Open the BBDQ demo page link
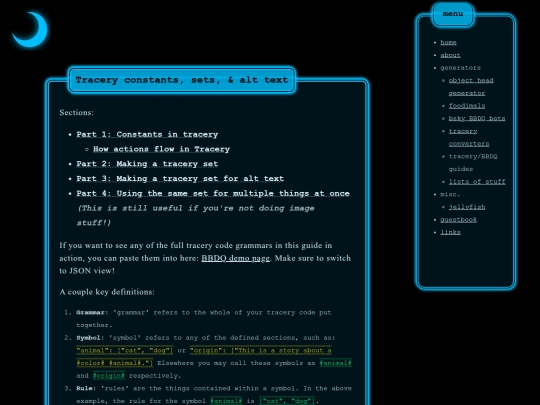Image resolution: width=540 pixels, height=405 pixels. [x=236, y=258]
